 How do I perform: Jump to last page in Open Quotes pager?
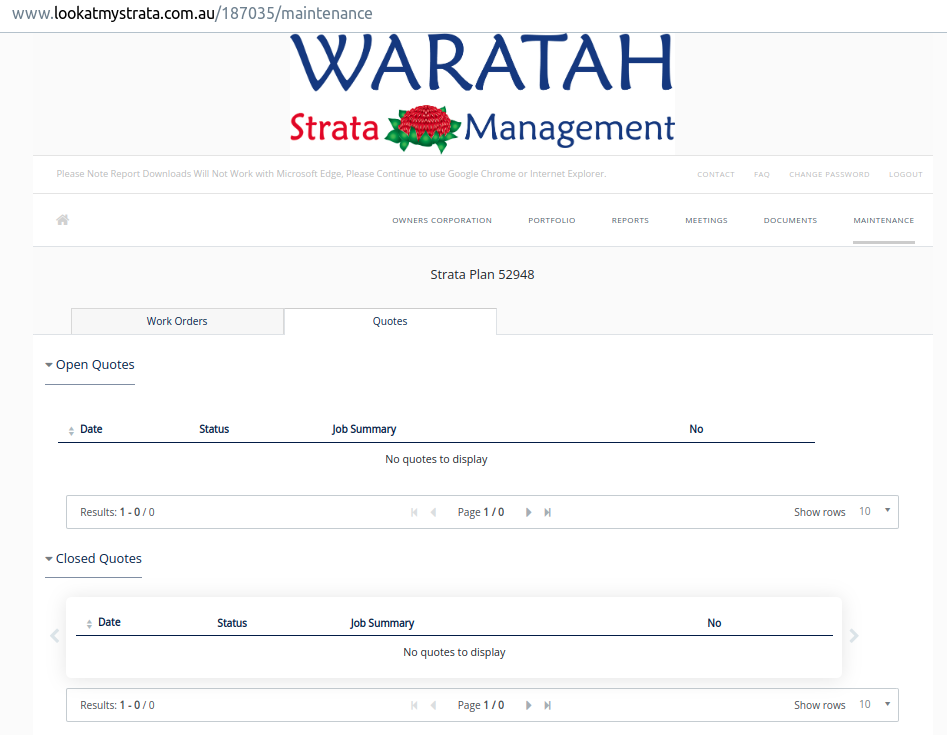tap(548, 512)
